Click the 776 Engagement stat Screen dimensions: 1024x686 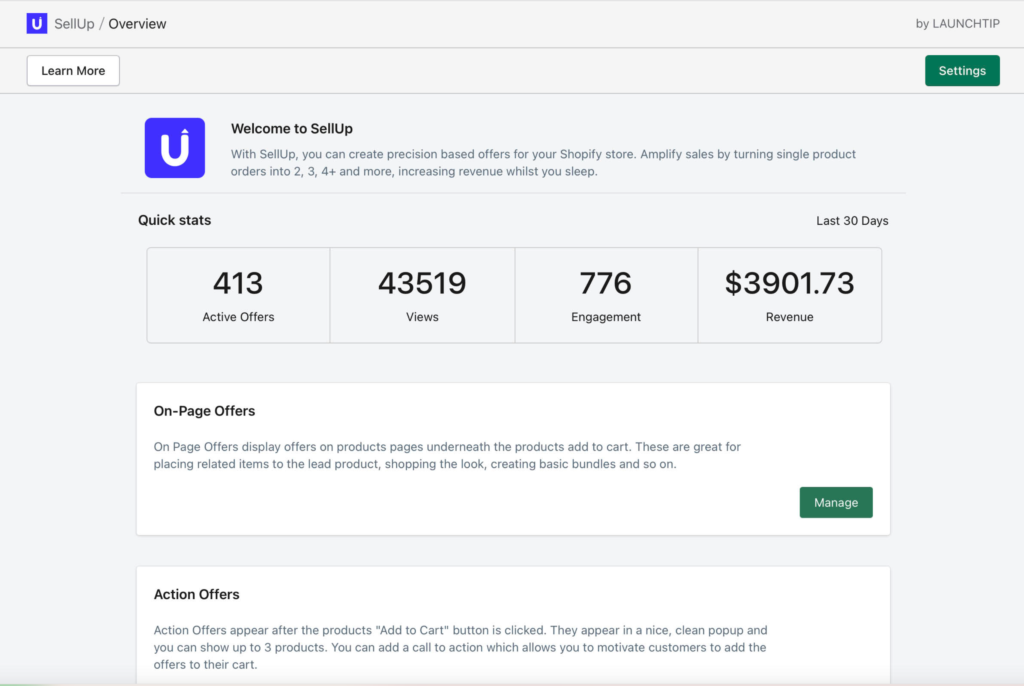click(606, 295)
